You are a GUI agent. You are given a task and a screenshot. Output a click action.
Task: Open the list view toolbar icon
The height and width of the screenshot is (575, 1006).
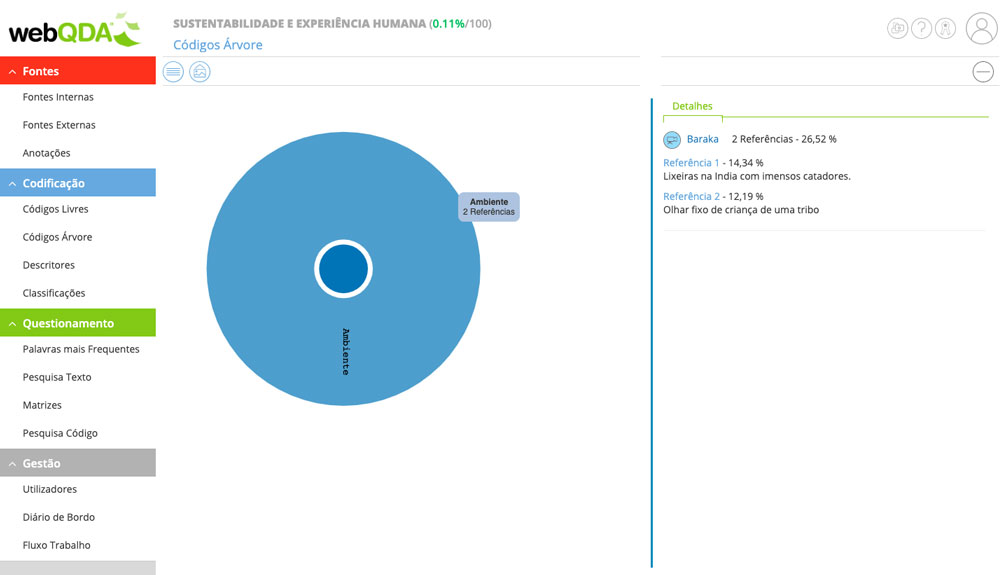click(x=173, y=72)
